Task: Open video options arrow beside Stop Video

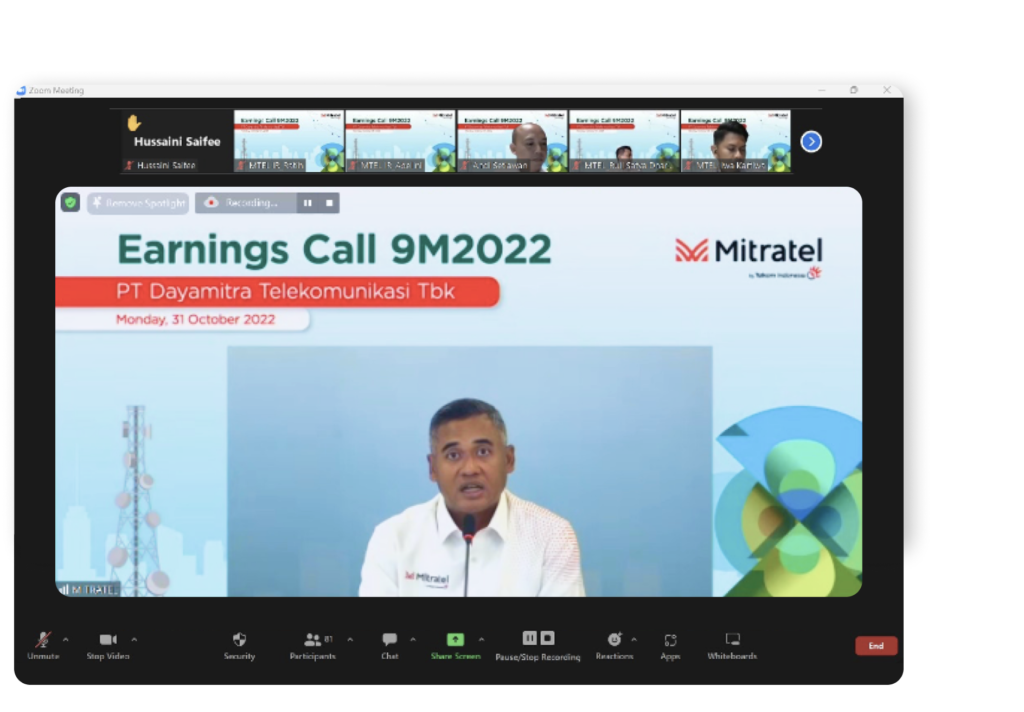Action: tap(134, 639)
